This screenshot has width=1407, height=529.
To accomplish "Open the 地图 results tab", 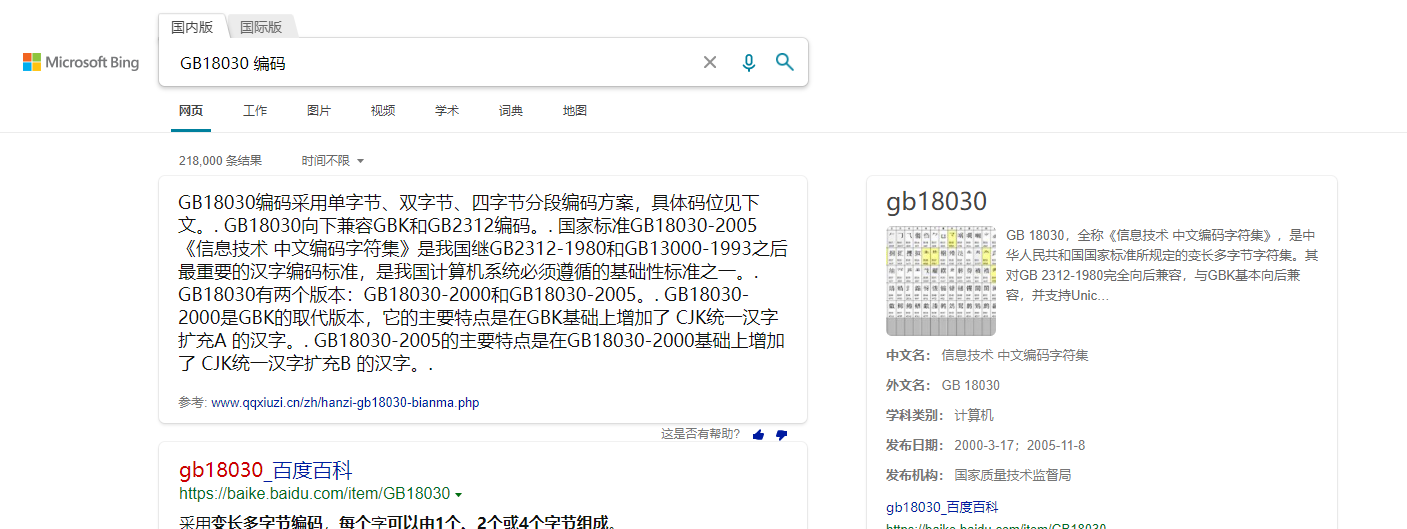I will pyautogui.click(x=575, y=111).
